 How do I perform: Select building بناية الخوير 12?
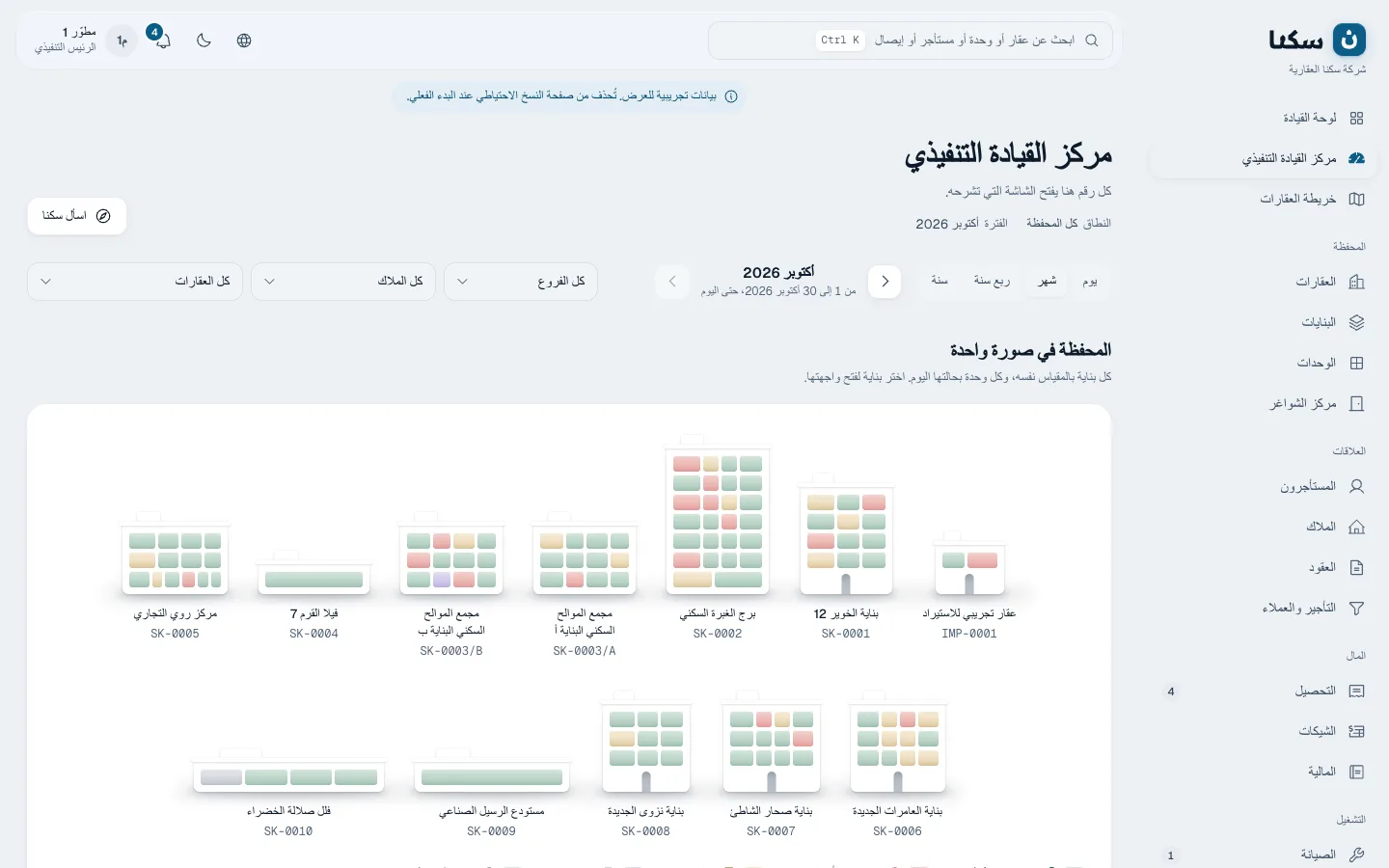tap(846, 557)
